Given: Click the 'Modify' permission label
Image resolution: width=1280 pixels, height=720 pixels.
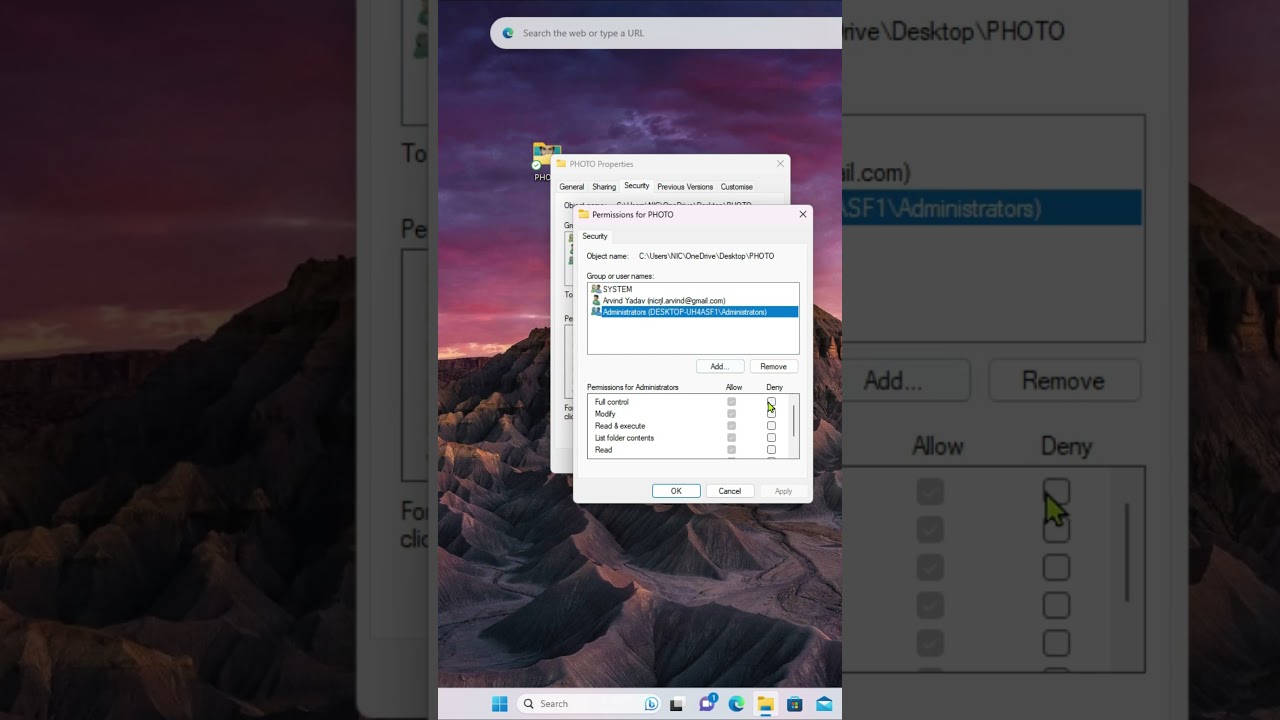Looking at the screenshot, I should (605, 414).
